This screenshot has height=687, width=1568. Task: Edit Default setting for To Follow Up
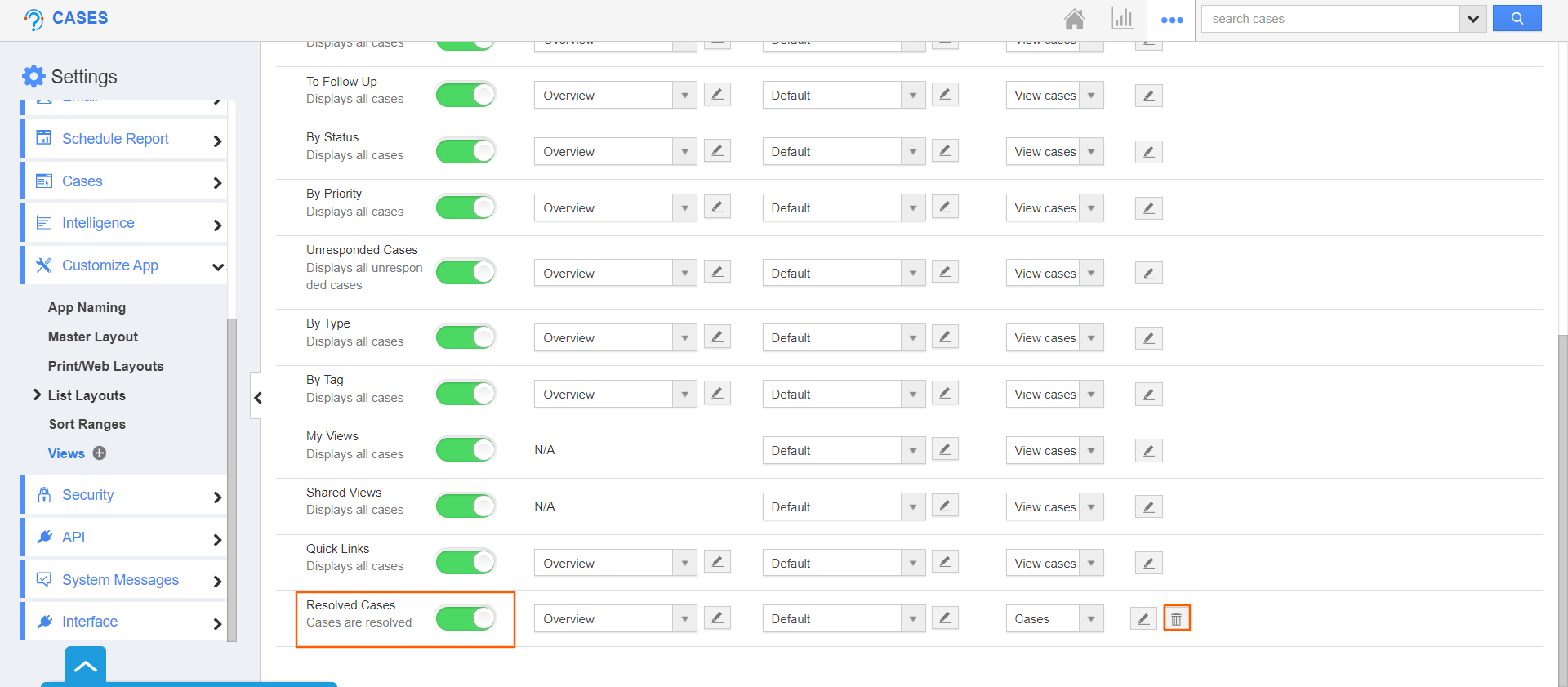[945, 95]
